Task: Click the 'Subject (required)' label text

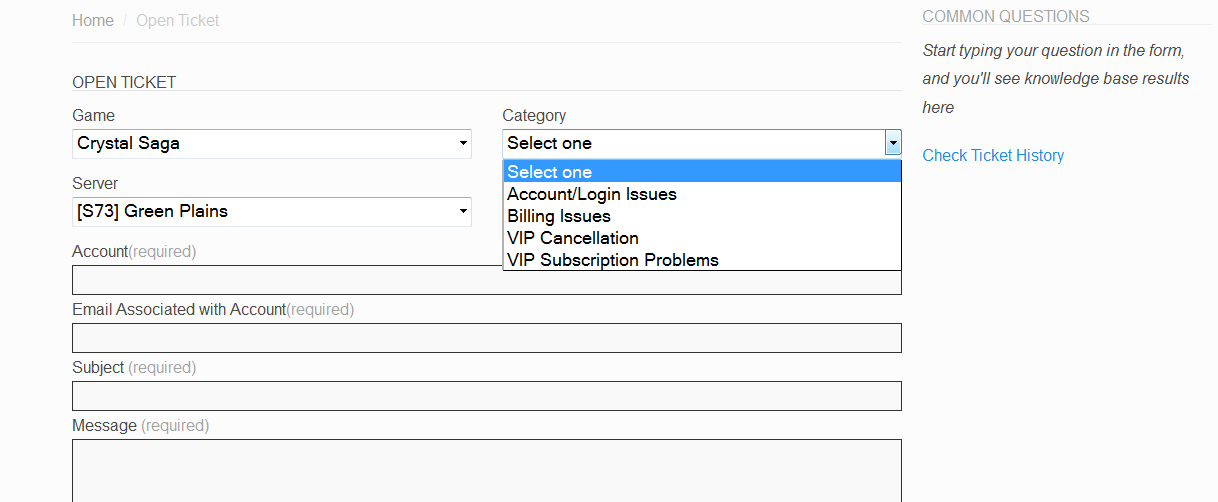Action: [x=134, y=368]
